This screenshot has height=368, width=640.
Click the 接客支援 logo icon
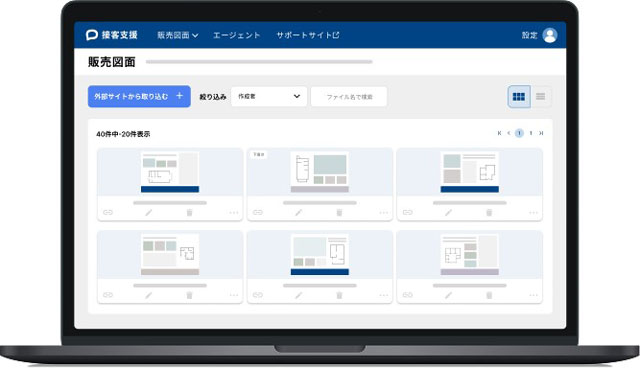point(92,35)
